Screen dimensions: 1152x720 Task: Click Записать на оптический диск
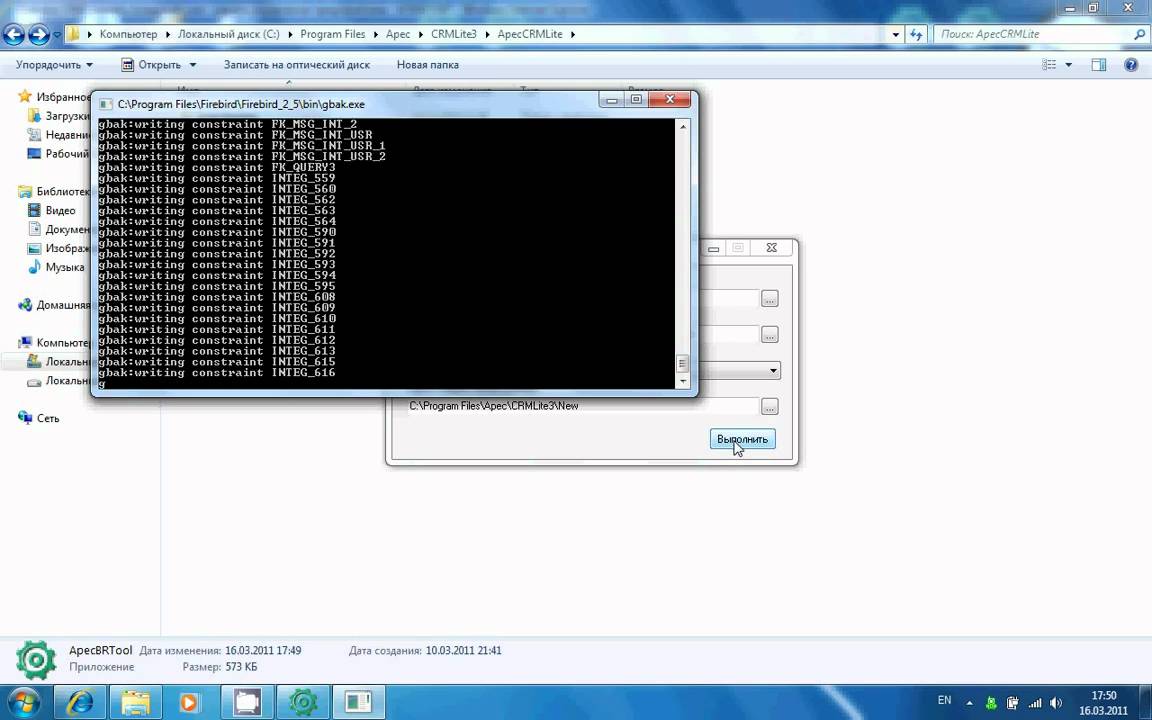(x=297, y=65)
